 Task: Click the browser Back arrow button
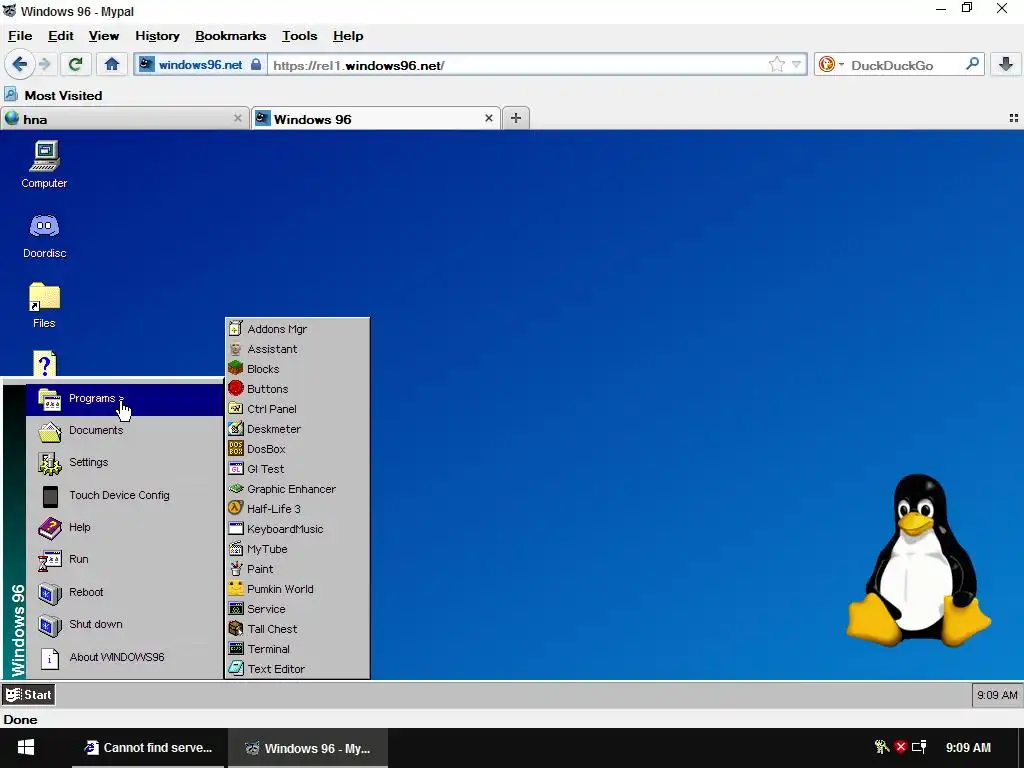(20, 65)
